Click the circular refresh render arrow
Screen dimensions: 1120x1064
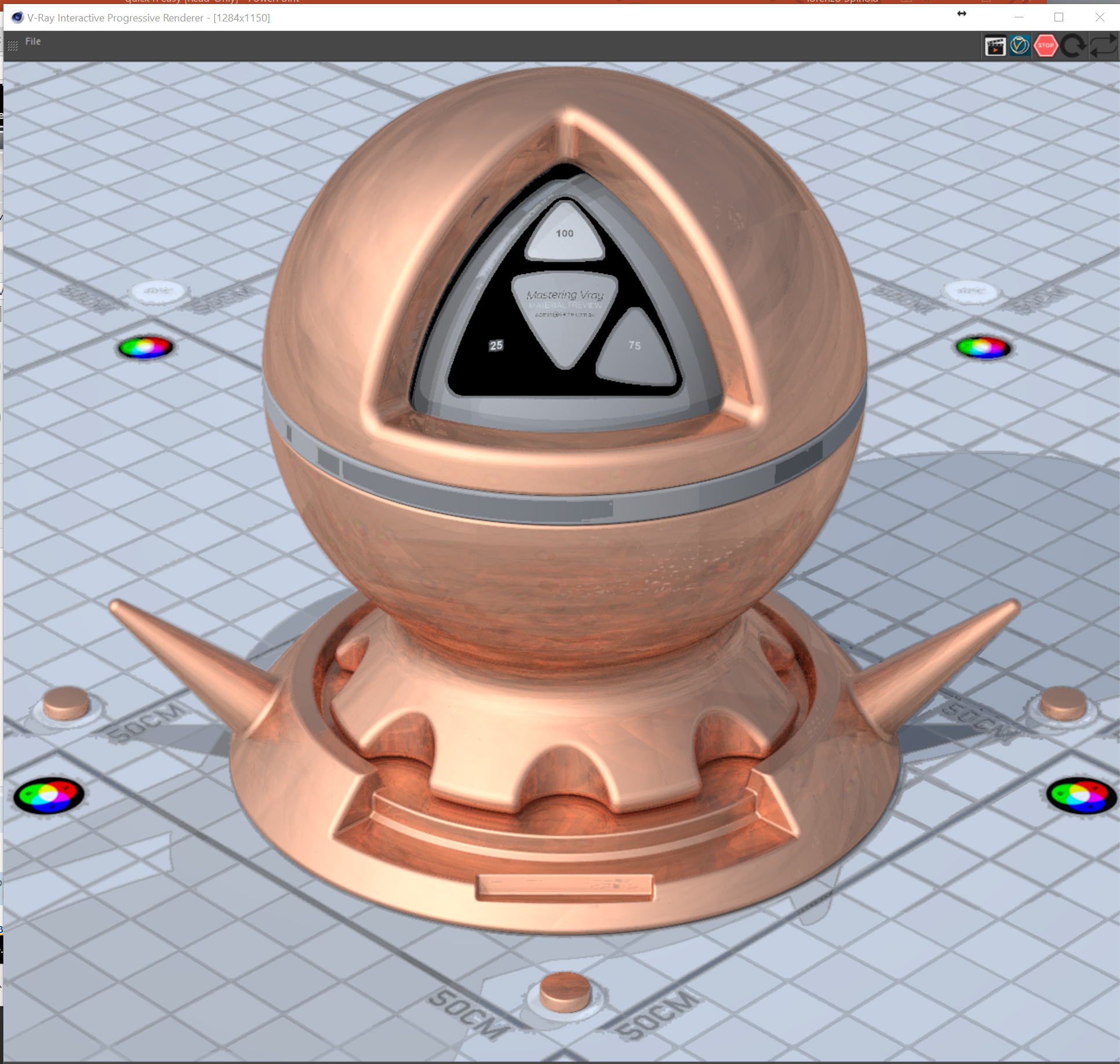tap(1073, 46)
